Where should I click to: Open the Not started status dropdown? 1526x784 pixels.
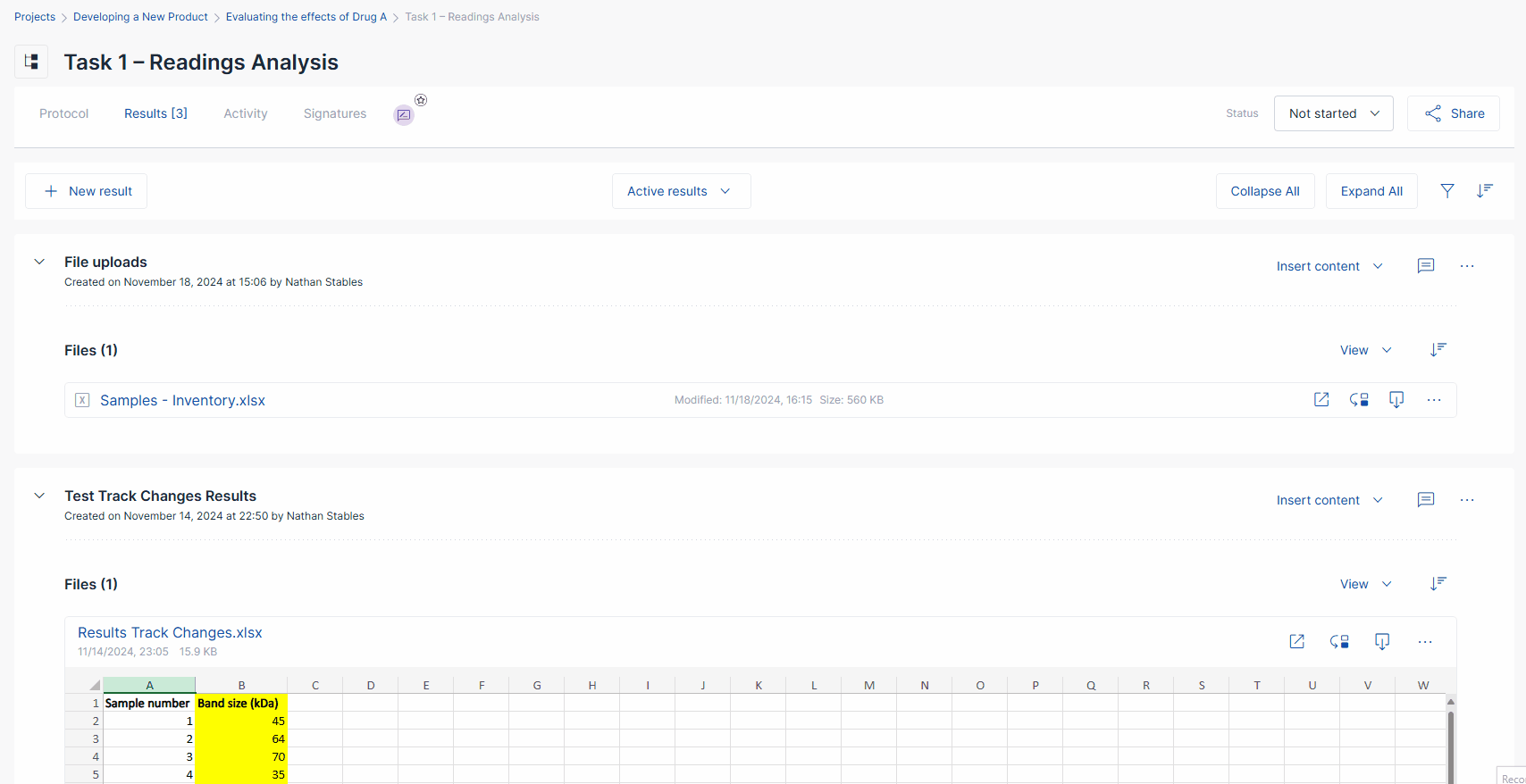pyautogui.click(x=1333, y=113)
